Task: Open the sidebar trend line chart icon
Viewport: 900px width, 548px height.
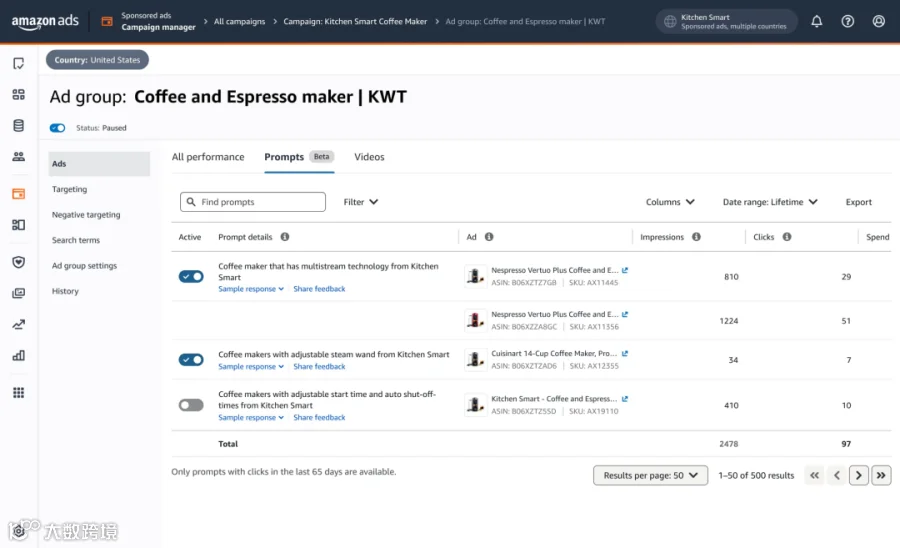Action: (18, 324)
